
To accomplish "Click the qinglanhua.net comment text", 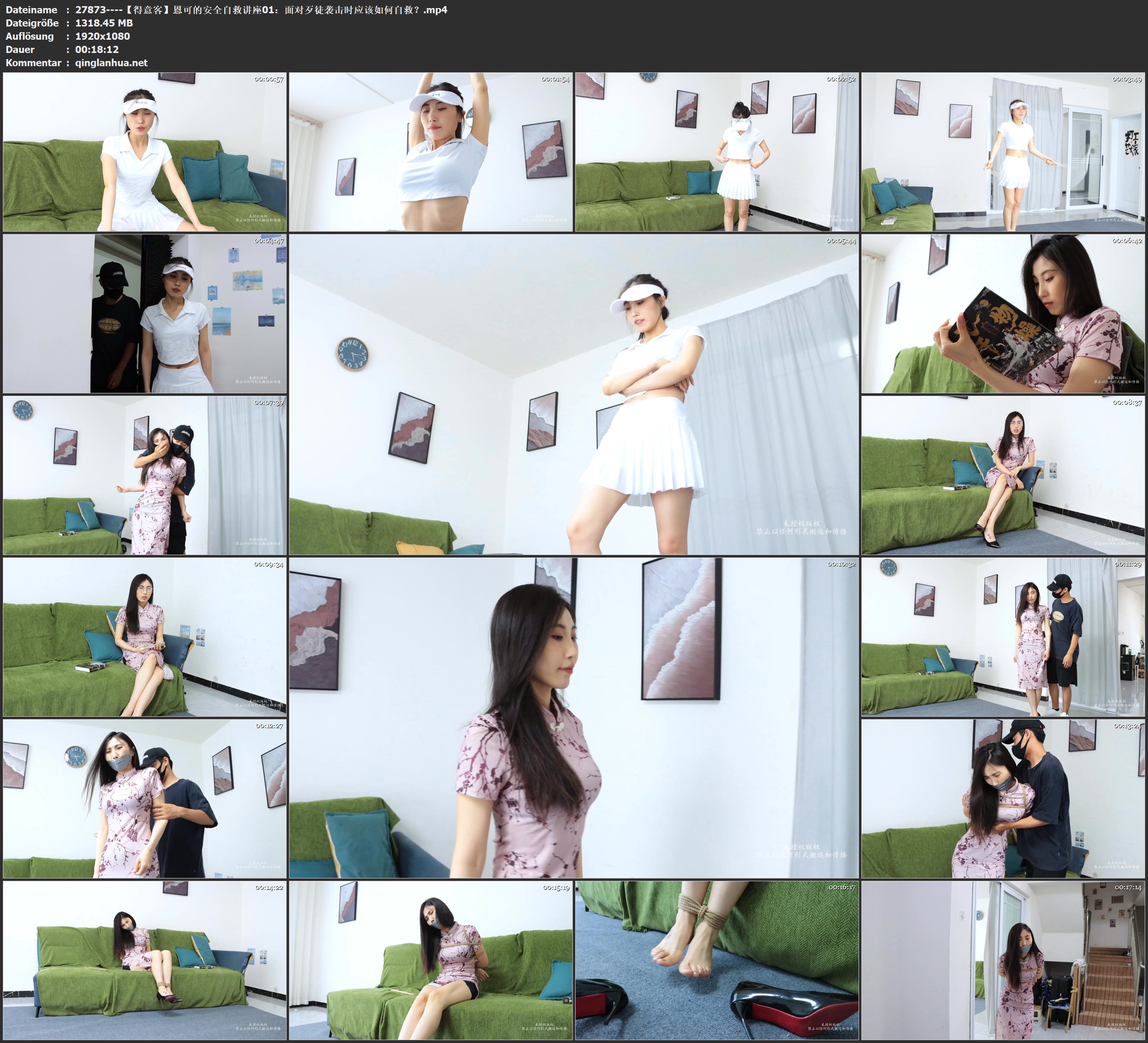I will (111, 62).
